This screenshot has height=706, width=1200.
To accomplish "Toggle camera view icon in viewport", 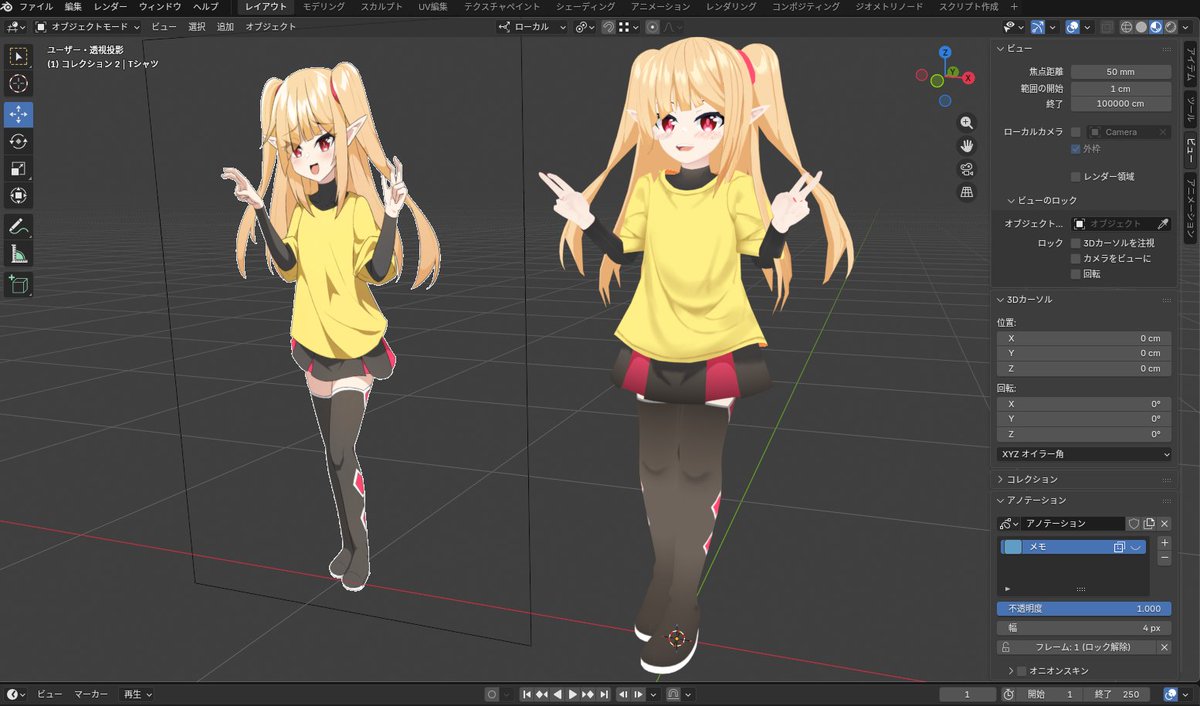I will point(967,168).
